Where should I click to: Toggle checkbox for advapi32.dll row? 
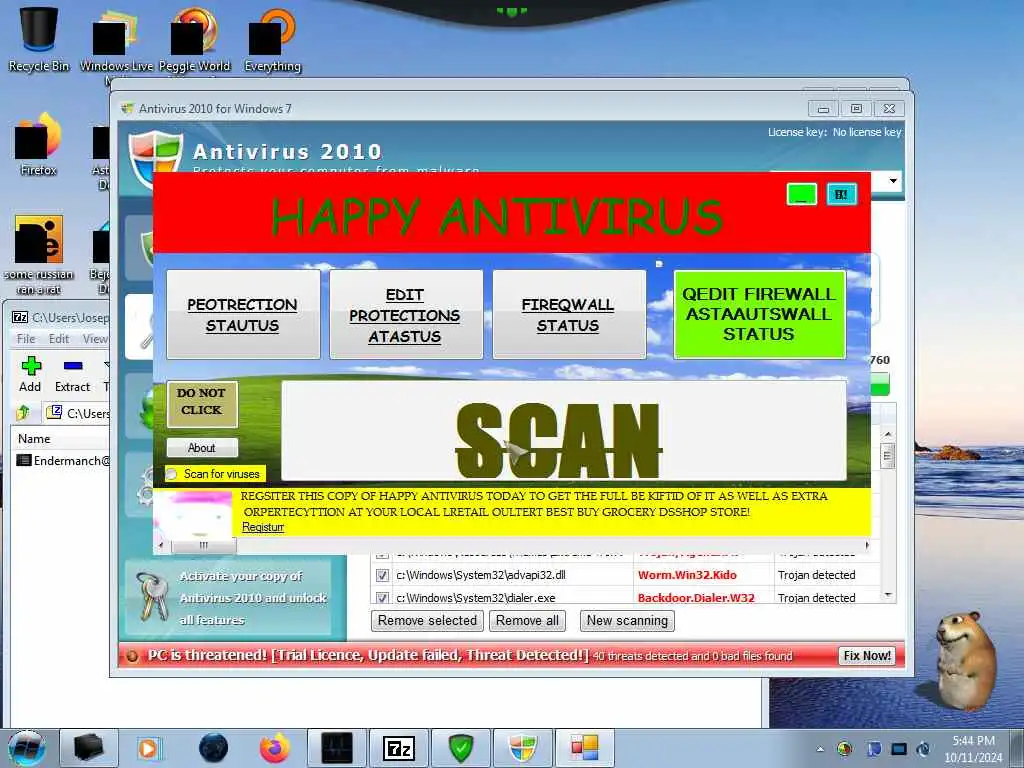tap(382, 575)
